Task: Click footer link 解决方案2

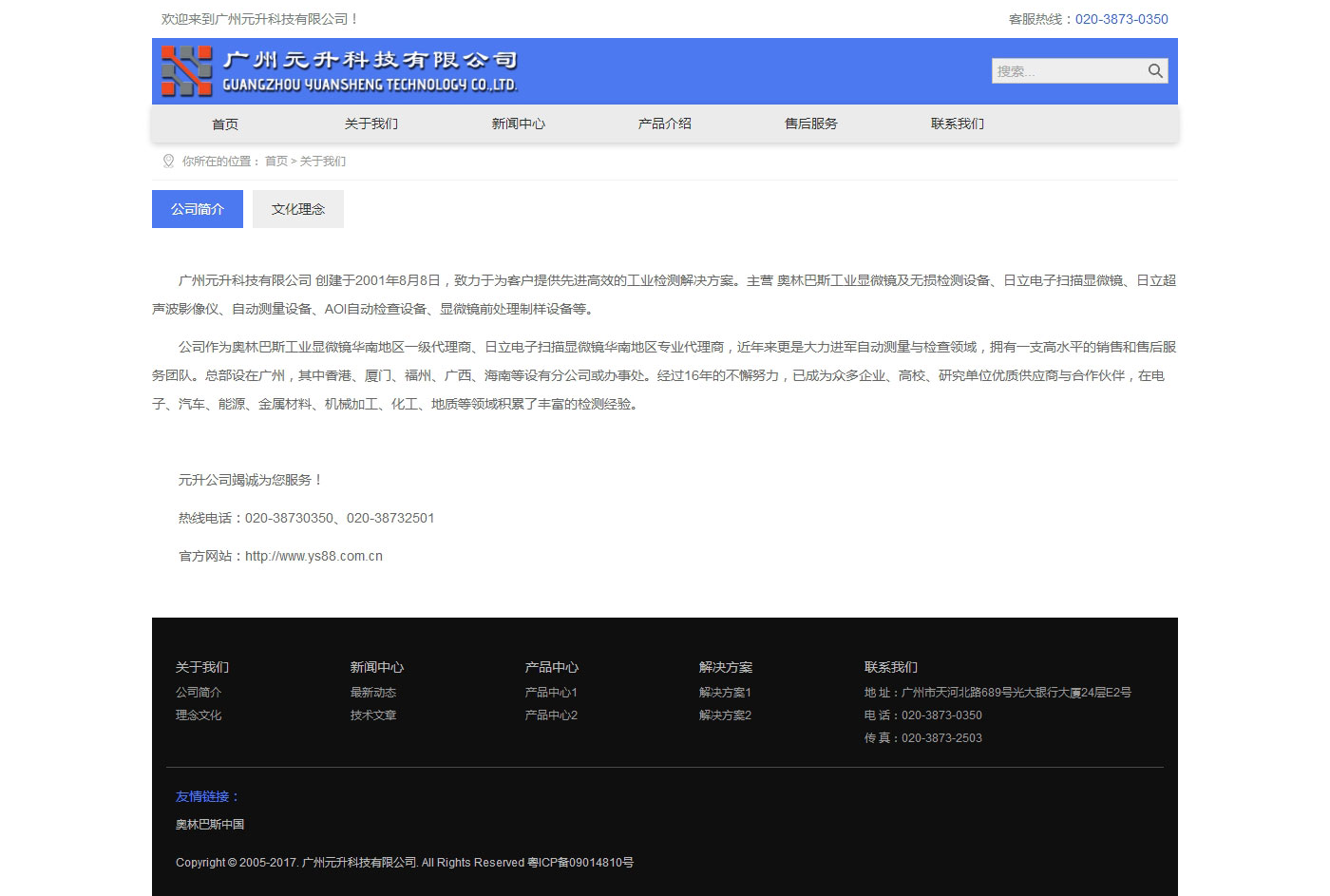Action: pos(725,715)
